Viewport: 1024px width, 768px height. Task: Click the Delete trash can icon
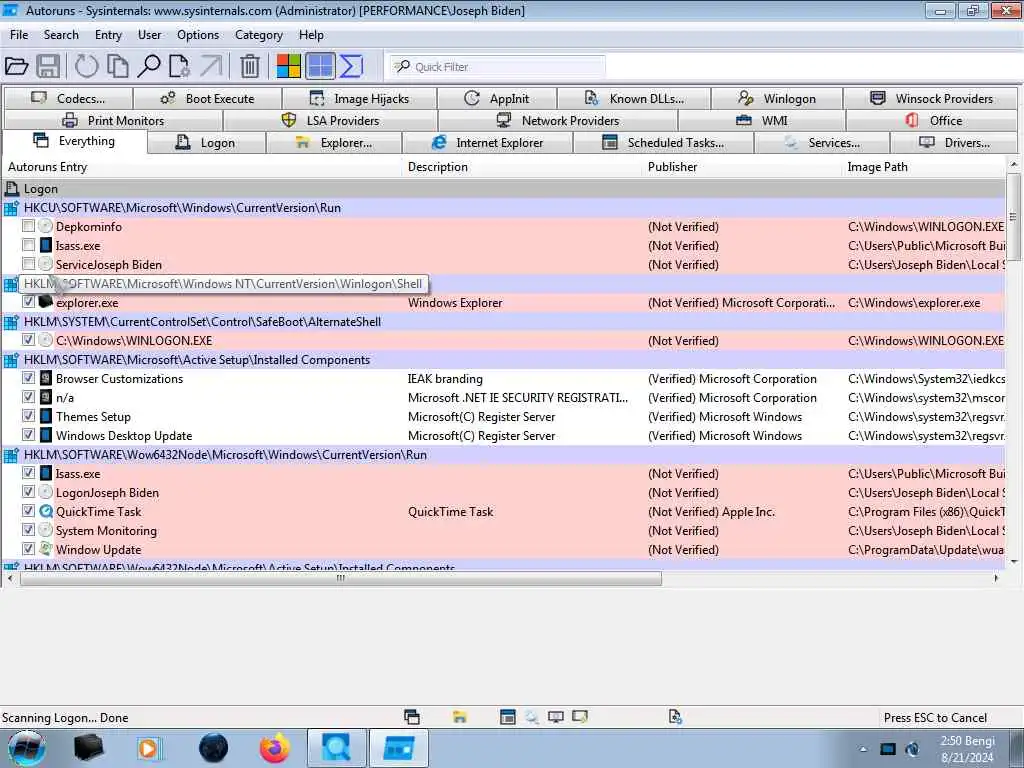(x=249, y=66)
